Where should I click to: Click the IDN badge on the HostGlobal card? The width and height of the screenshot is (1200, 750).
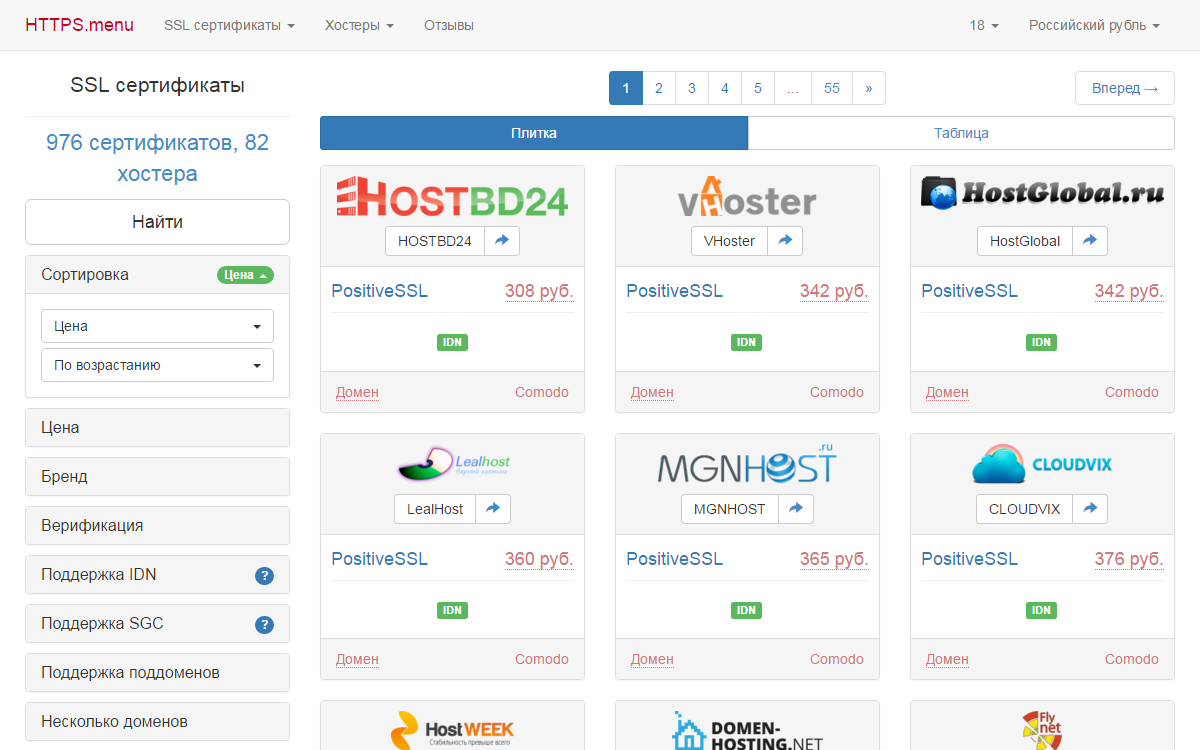click(x=1042, y=342)
